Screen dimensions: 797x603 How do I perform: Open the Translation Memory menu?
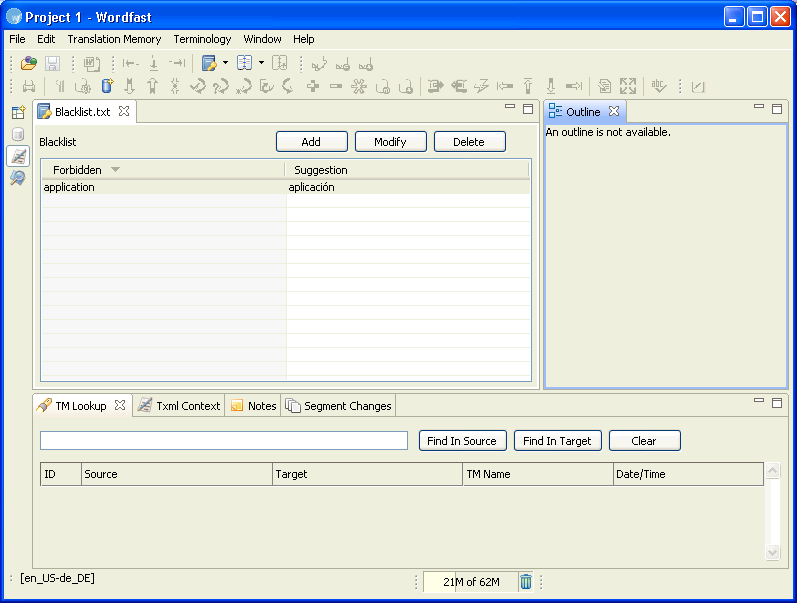114,39
